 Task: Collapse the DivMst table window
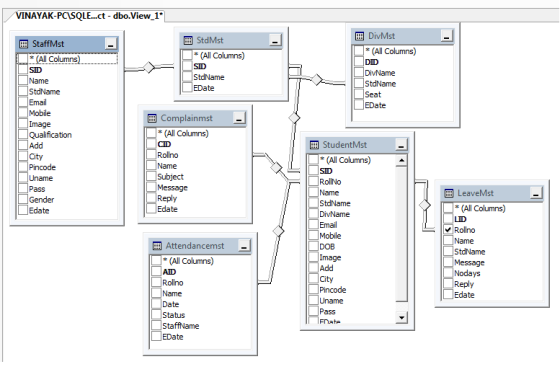pos(446,36)
